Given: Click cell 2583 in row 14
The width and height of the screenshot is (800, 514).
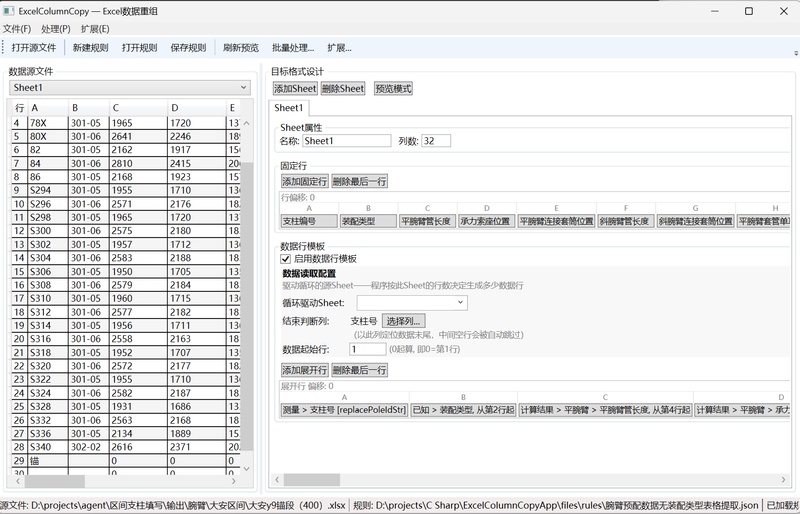Looking at the screenshot, I should tap(138, 258).
